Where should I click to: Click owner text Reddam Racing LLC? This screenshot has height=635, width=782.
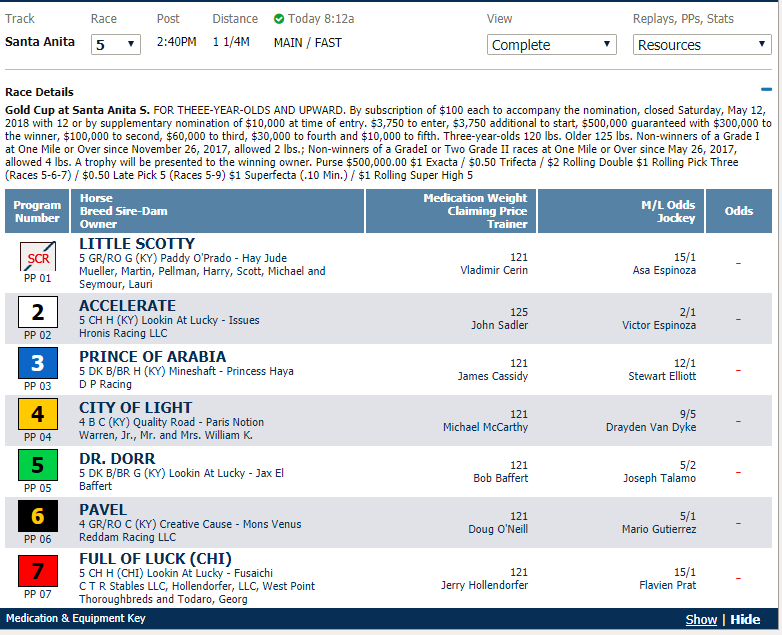(x=127, y=537)
